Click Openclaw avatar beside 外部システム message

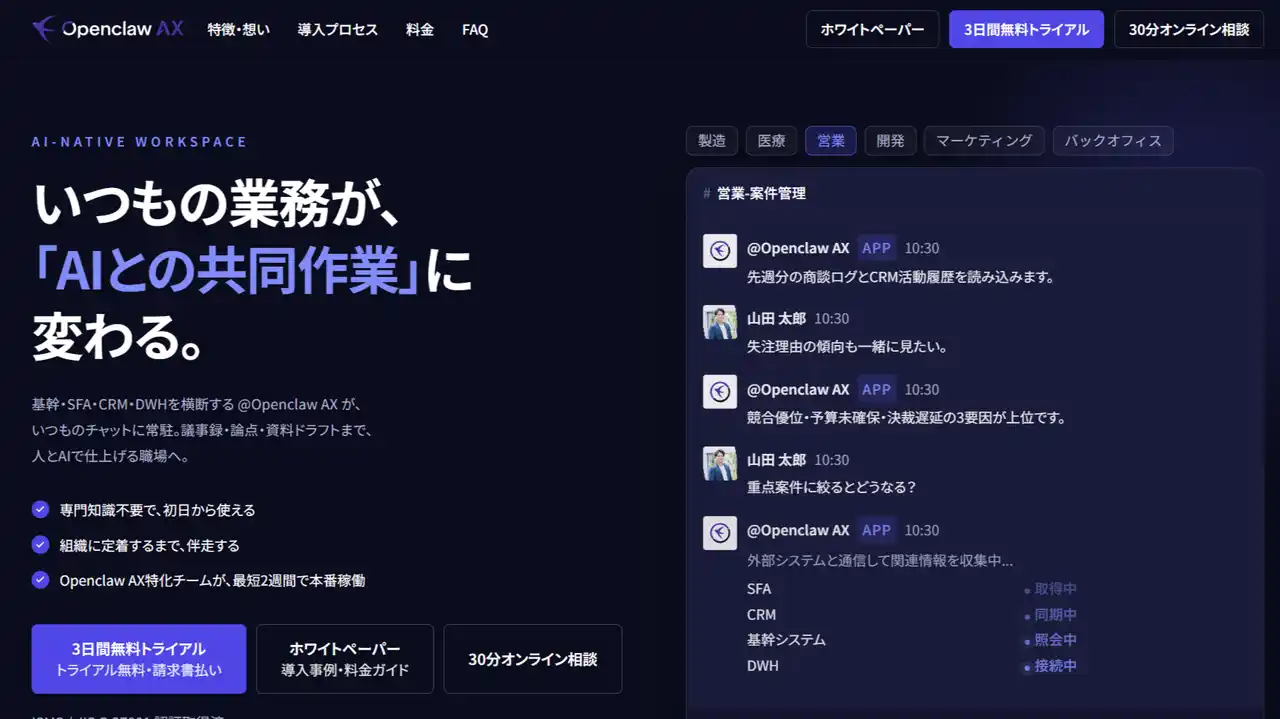coord(720,533)
